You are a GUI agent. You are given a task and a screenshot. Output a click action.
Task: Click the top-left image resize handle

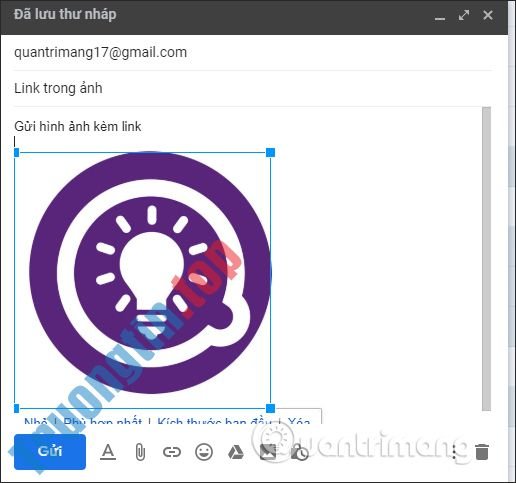(16, 153)
